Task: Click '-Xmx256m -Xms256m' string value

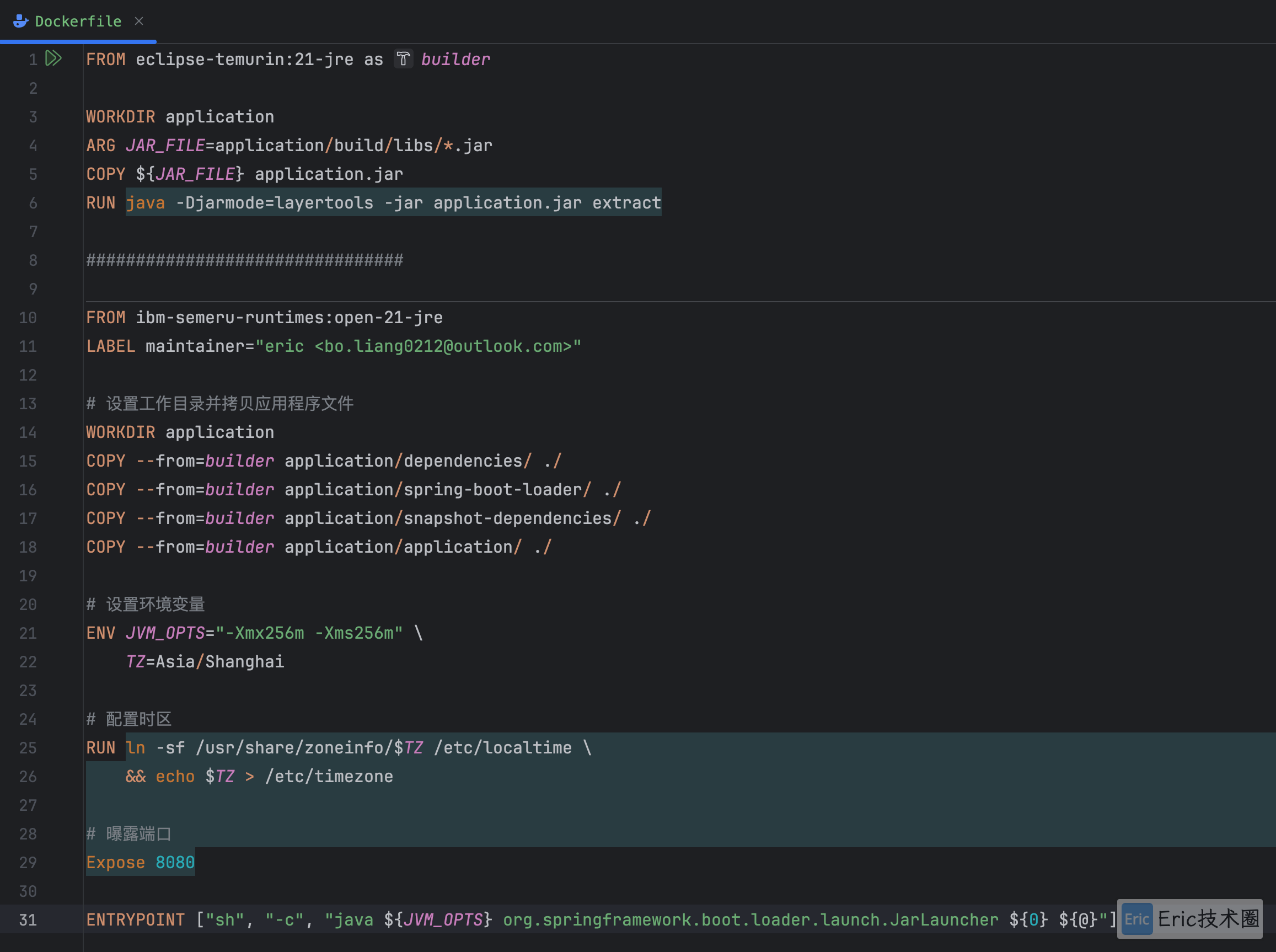Action: tap(309, 633)
